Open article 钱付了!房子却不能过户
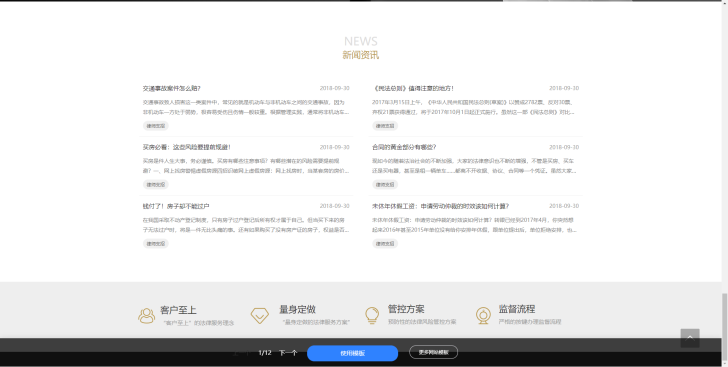This screenshot has width=728, height=367. pyautogui.click(x=176, y=206)
